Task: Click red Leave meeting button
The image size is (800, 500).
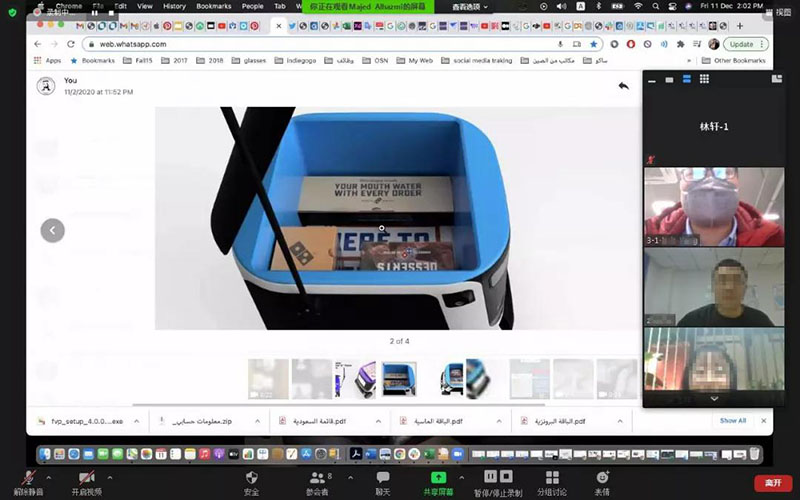Action: pyautogui.click(x=773, y=483)
